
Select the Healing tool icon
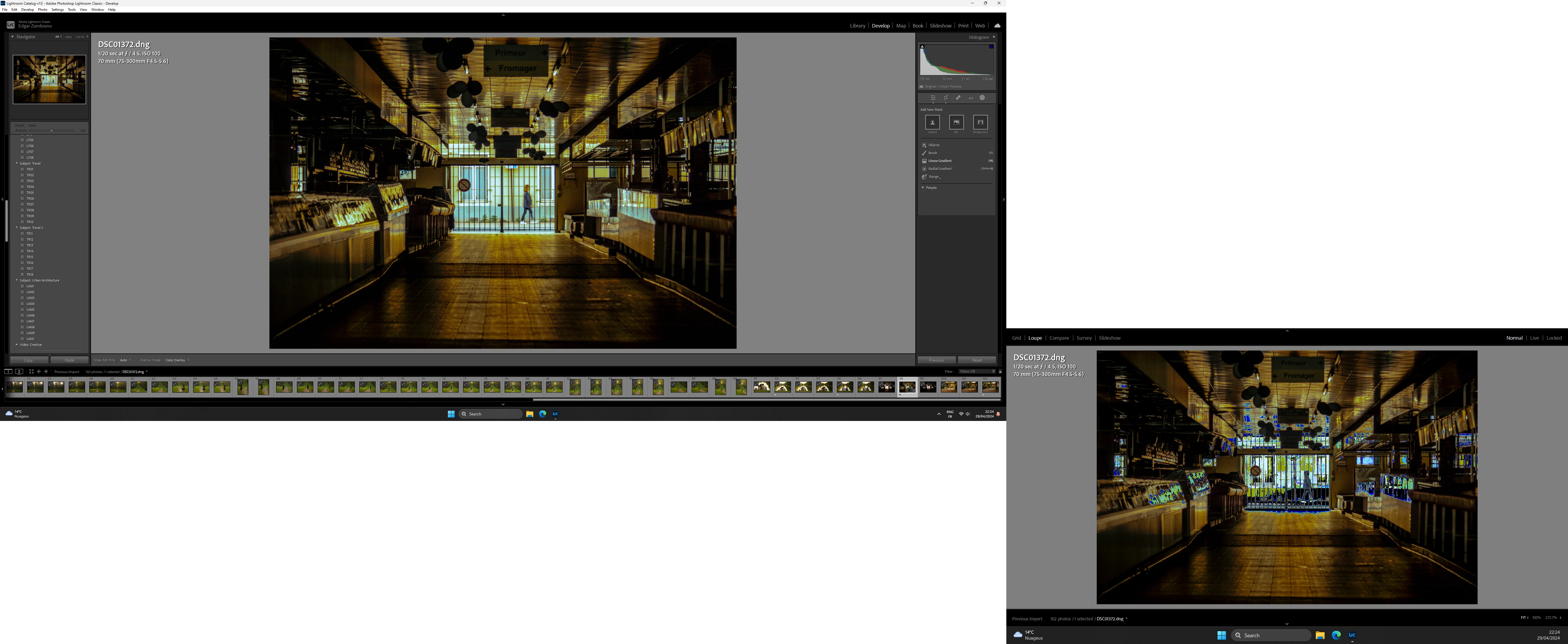pos(958,98)
